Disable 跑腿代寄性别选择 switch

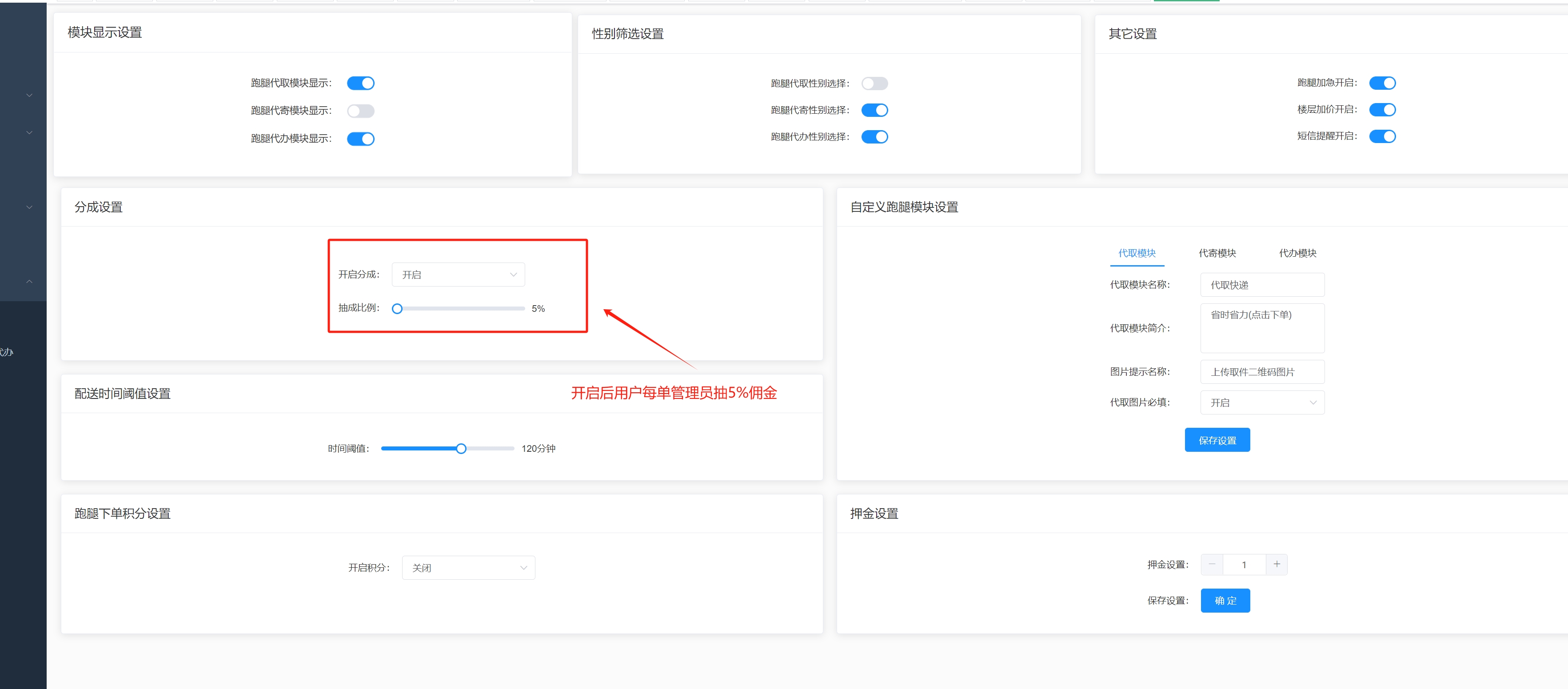[874, 110]
